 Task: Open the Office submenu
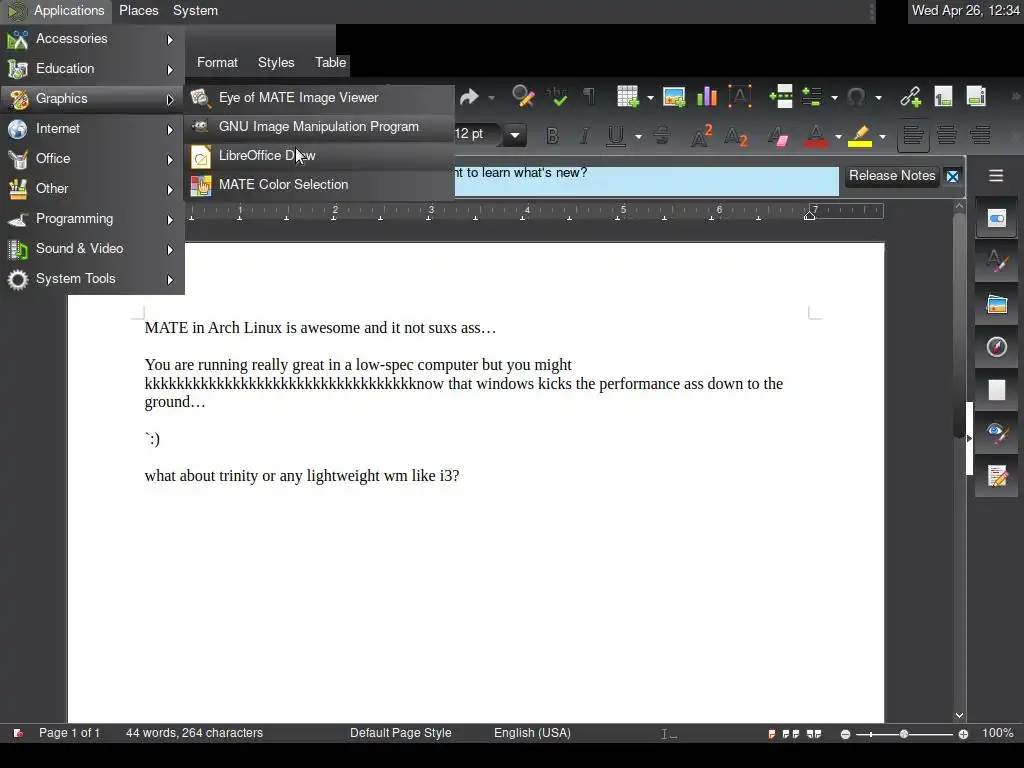[x=92, y=159]
